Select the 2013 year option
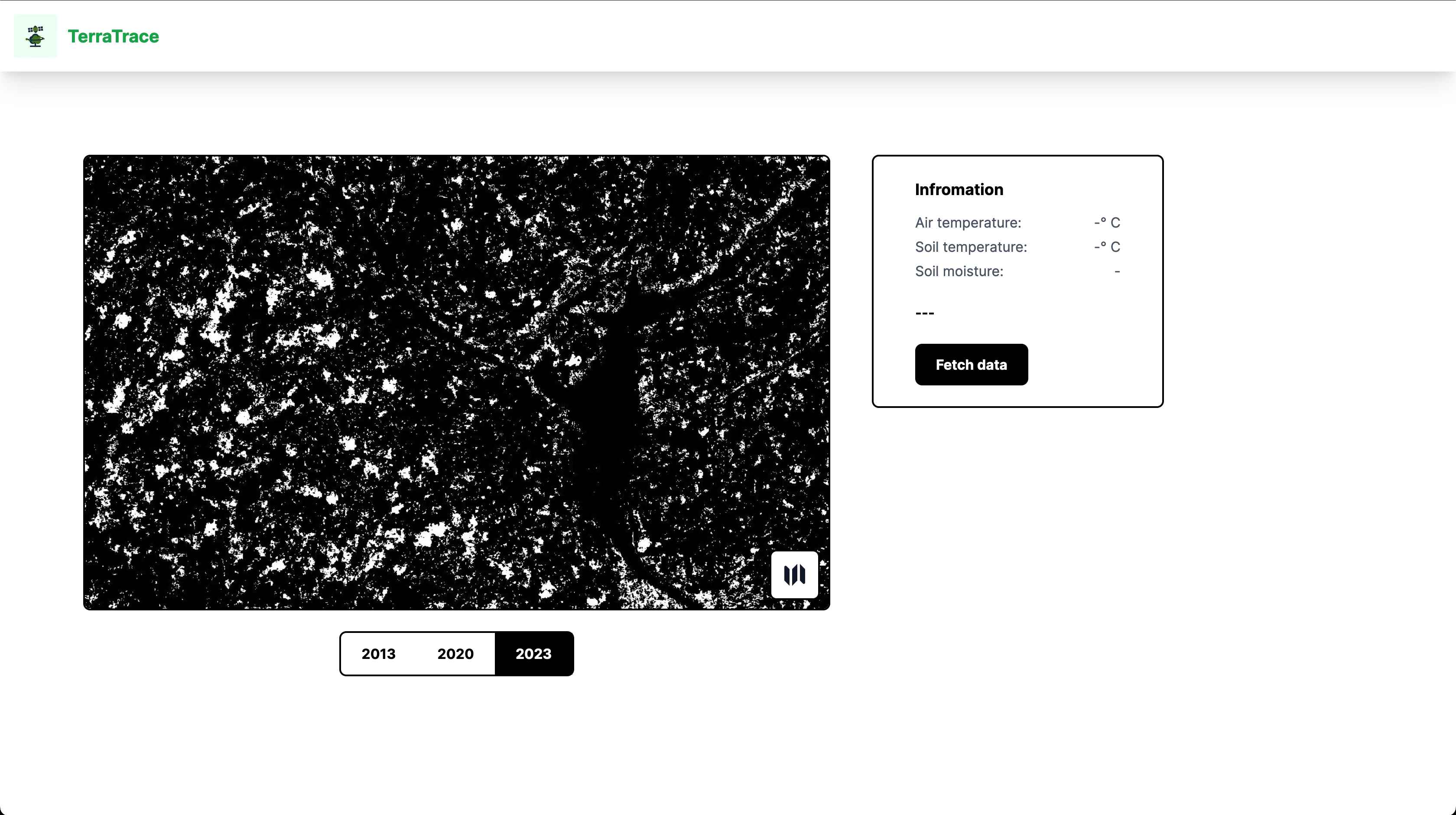This screenshot has height=815, width=1456. (x=378, y=654)
